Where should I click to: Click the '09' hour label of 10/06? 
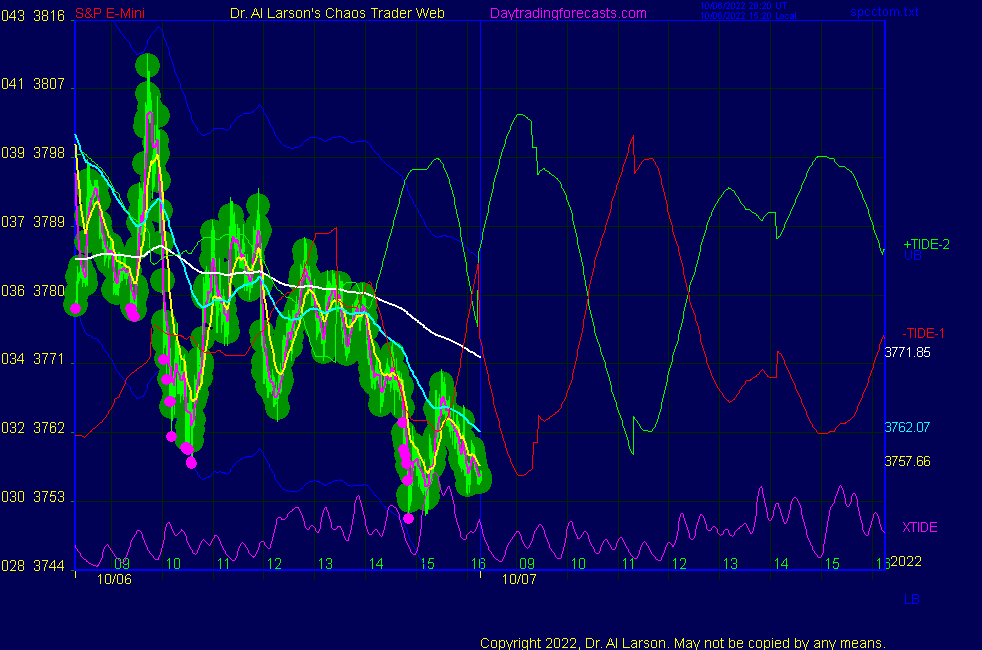tap(122, 564)
